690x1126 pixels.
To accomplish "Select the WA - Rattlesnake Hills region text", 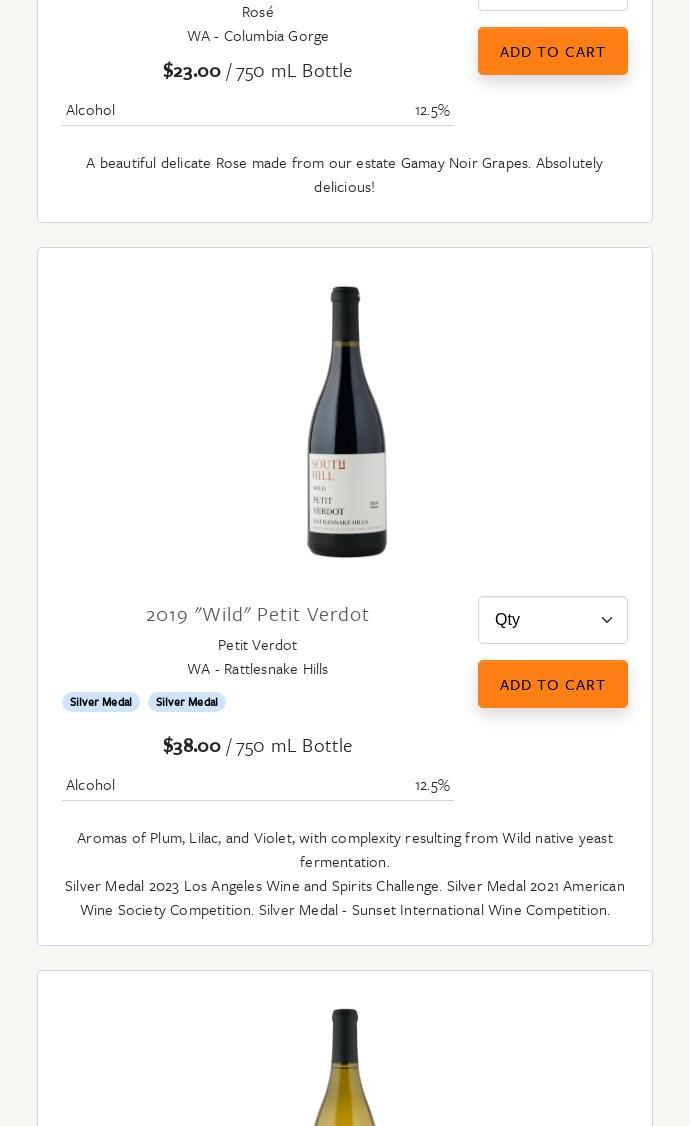I will tap(257, 669).
